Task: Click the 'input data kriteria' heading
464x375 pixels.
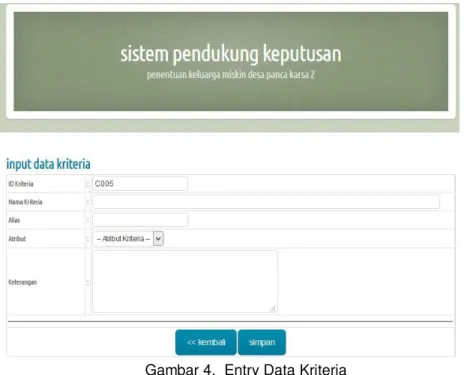Action: point(48,164)
